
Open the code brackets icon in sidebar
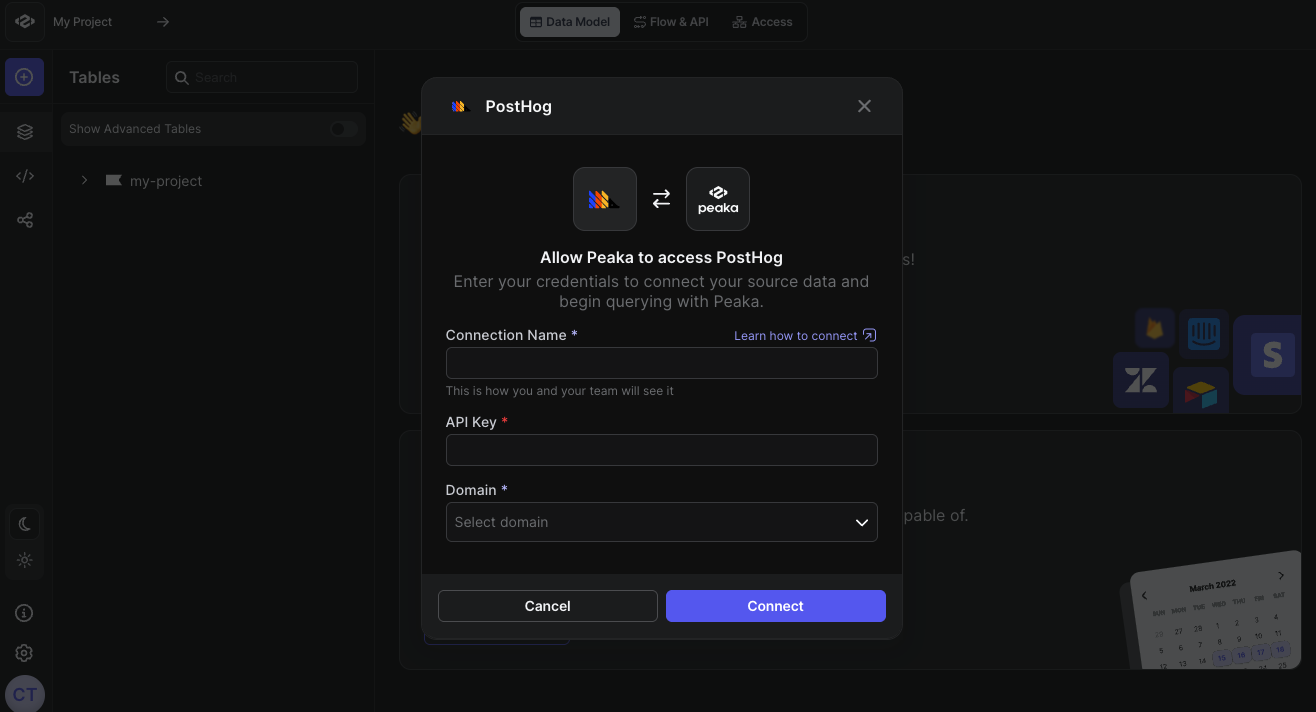(x=25, y=176)
